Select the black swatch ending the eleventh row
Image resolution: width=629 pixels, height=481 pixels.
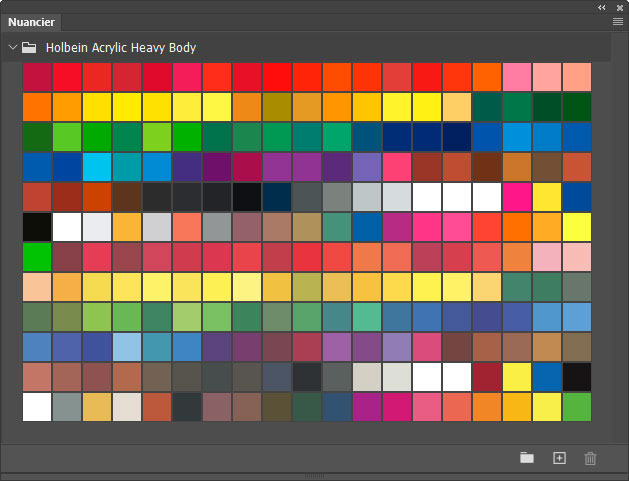point(577,377)
